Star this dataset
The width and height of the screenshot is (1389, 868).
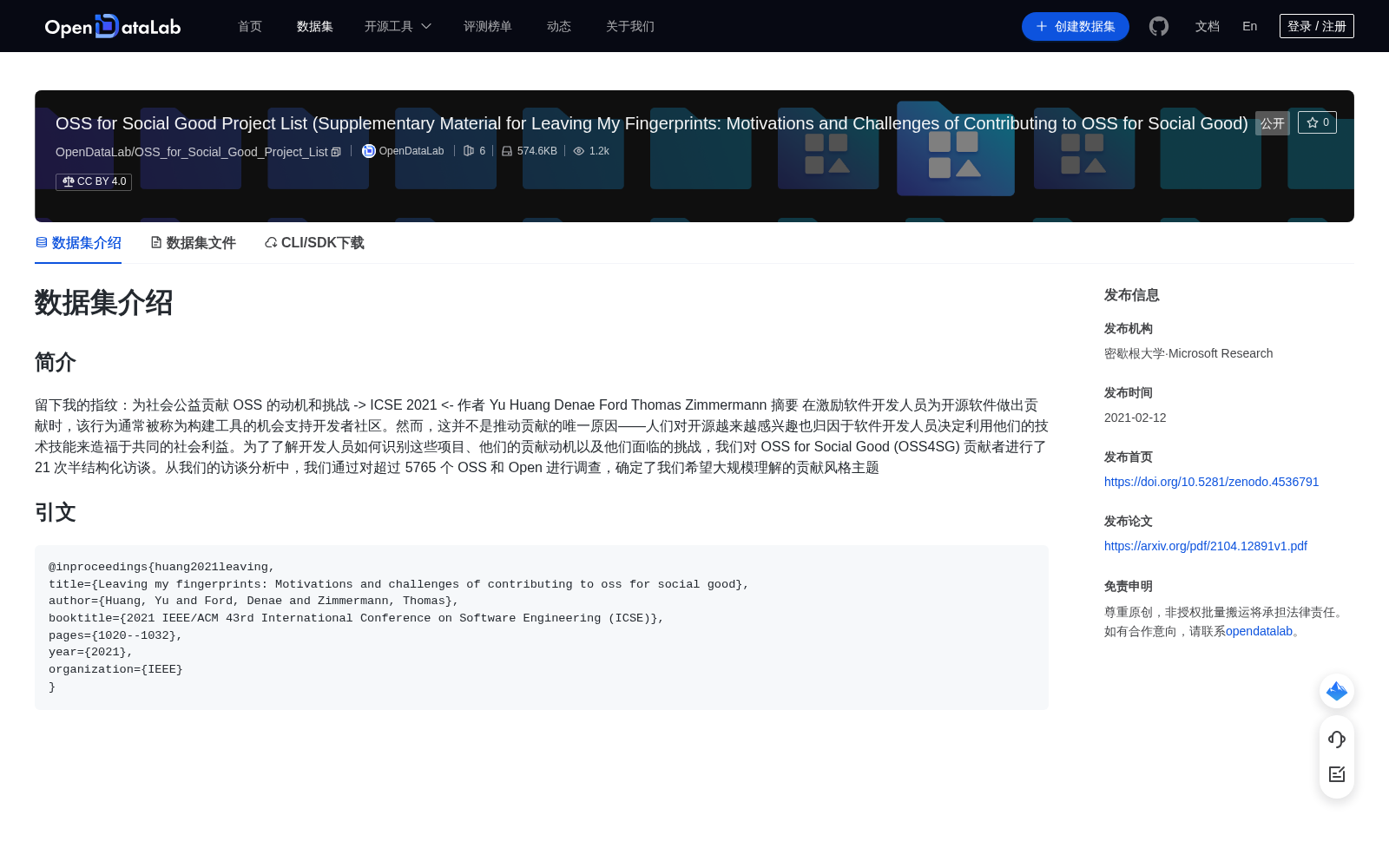click(x=1317, y=122)
